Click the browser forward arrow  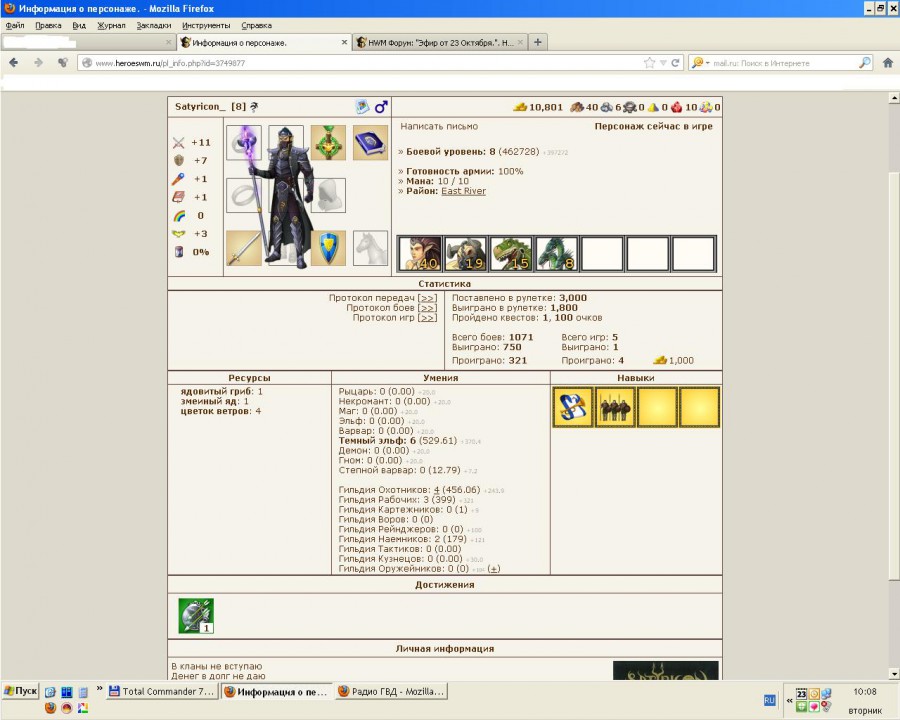[38, 63]
